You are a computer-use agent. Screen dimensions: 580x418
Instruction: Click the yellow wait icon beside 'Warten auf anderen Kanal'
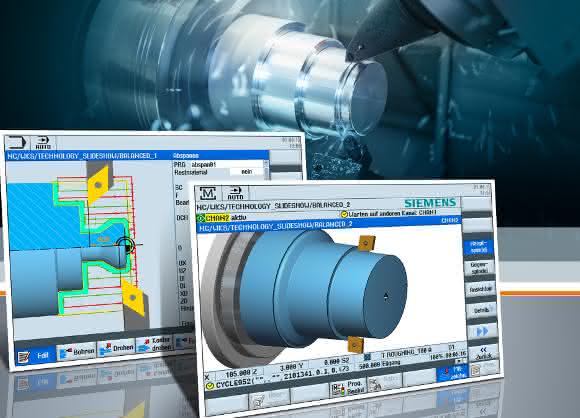[x=344, y=215]
